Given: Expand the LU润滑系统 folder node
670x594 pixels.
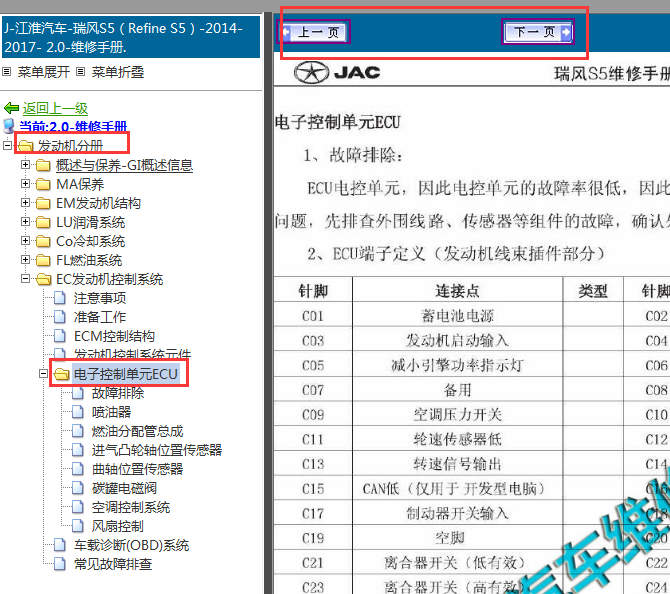Looking at the screenshot, I should (25, 221).
